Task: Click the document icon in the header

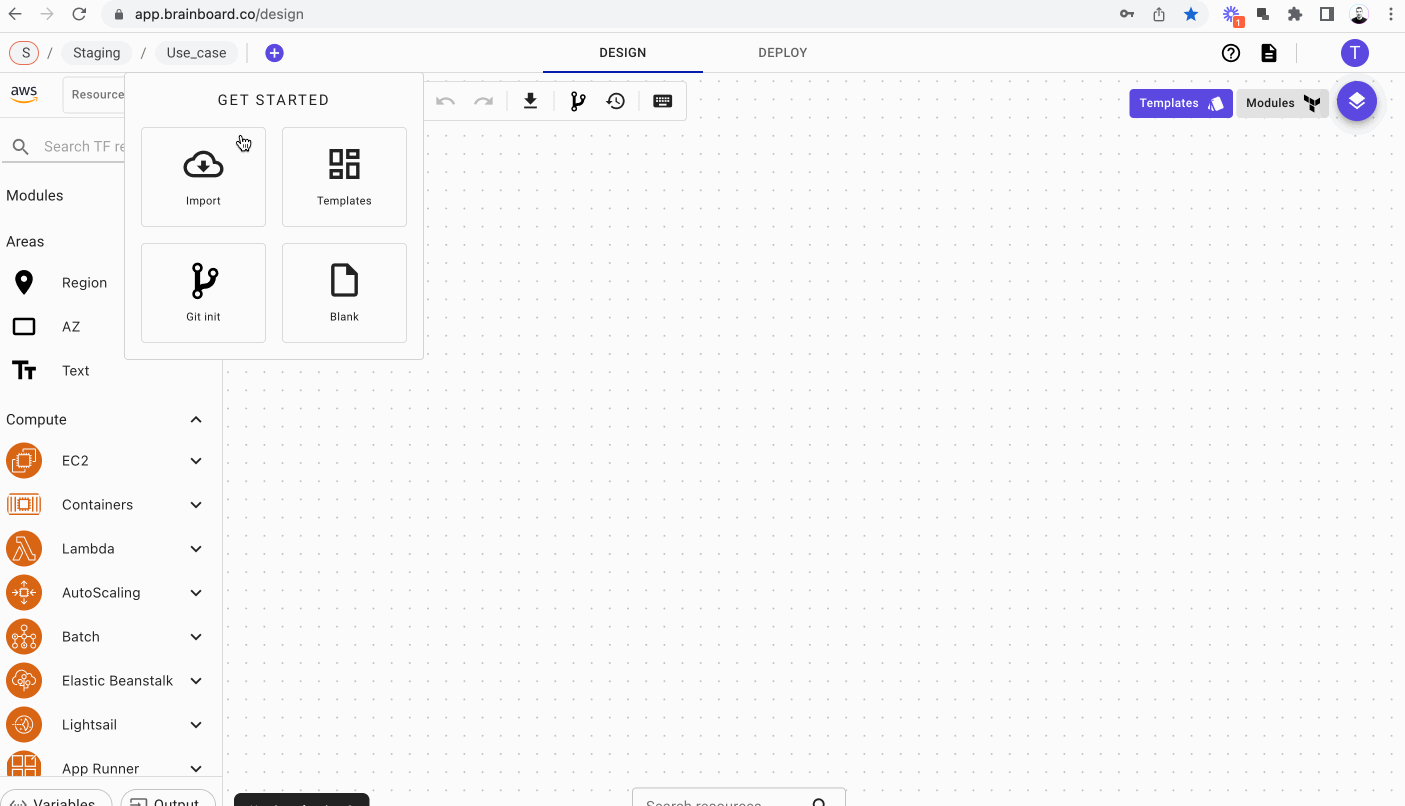Action: (1269, 53)
